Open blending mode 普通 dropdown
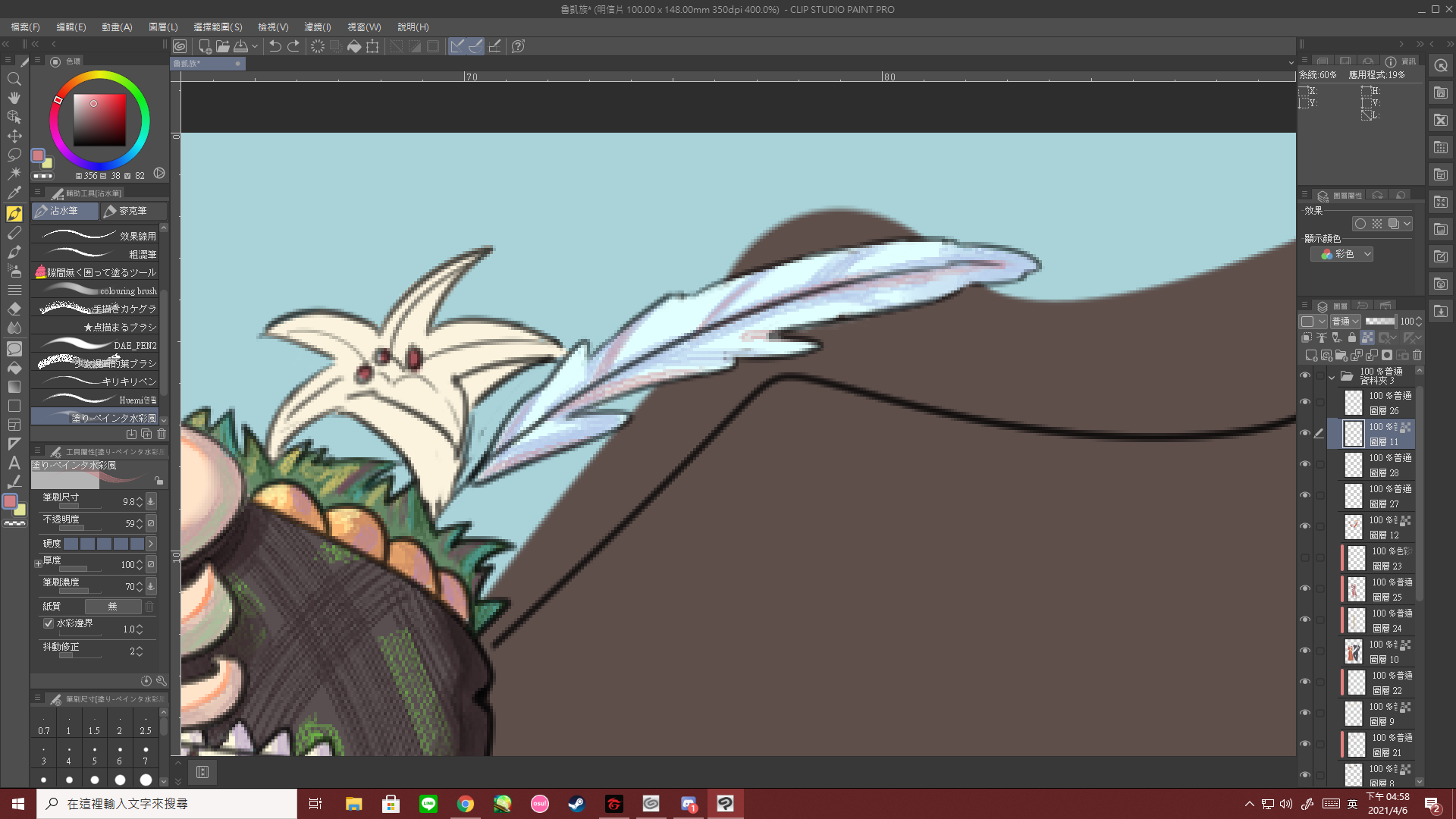 (x=1345, y=322)
